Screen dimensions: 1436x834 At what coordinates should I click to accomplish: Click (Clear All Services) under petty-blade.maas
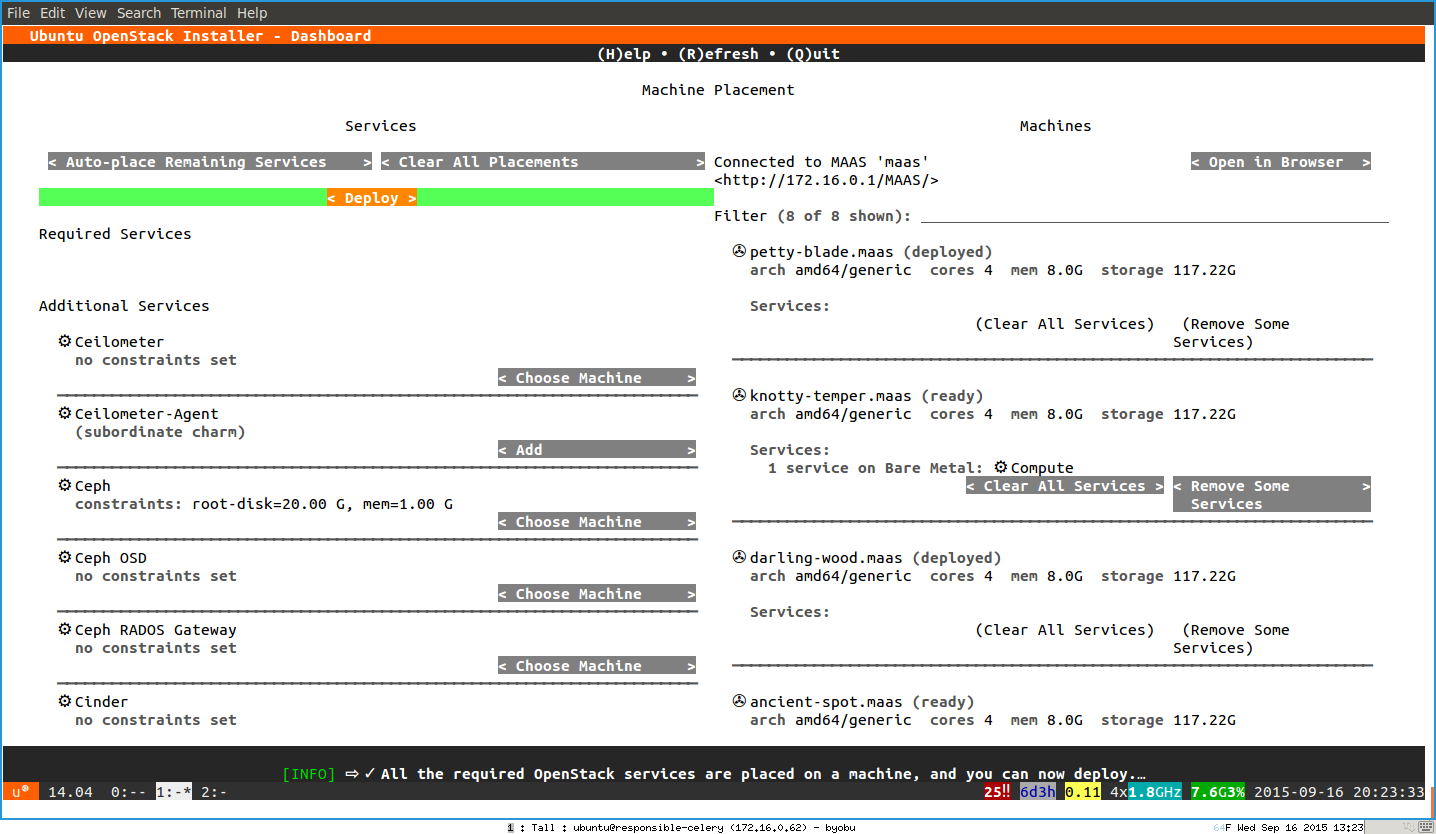[1065, 324]
